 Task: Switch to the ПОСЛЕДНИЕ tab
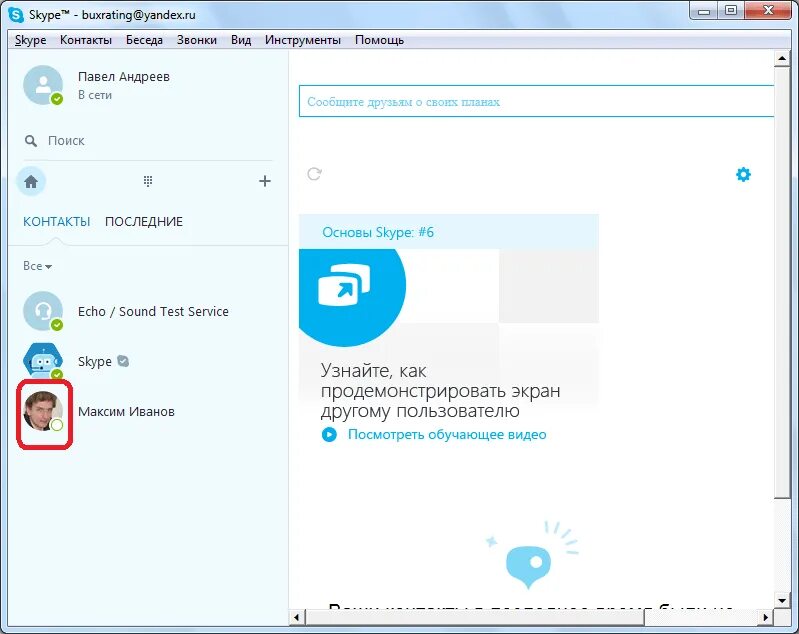(144, 222)
